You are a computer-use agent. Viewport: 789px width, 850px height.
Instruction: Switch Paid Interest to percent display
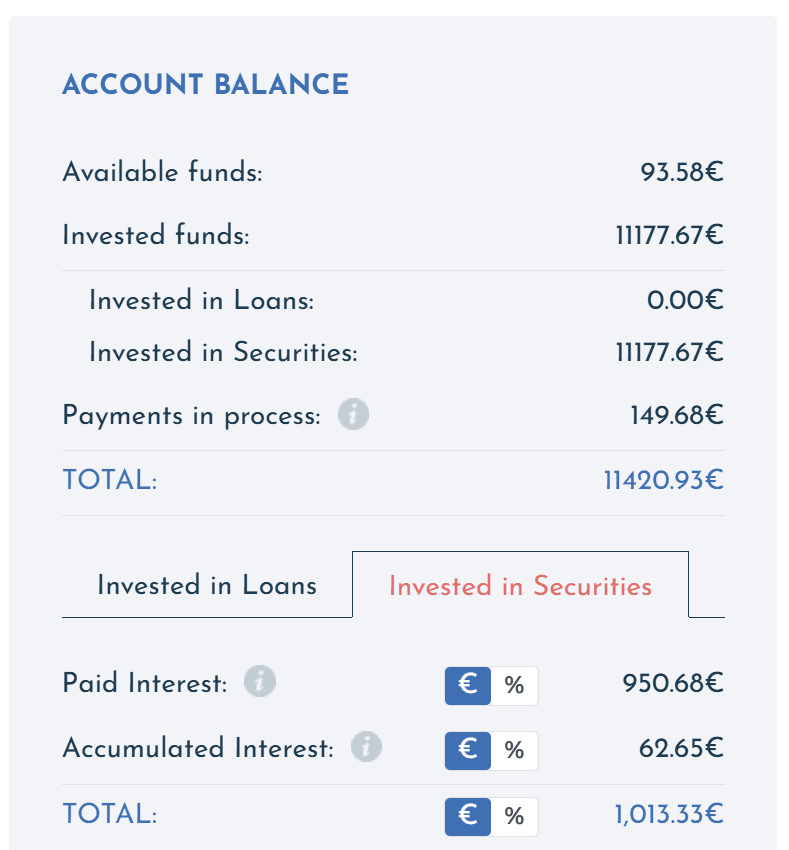click(x=514, y=686)
